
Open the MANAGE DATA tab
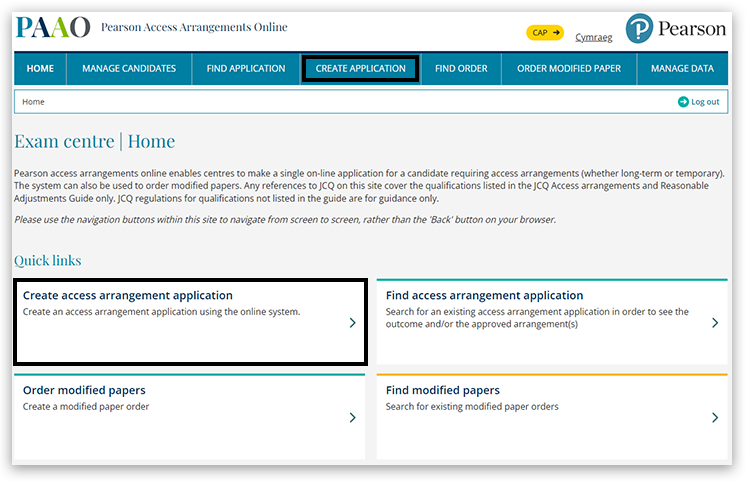[x=682, y=69]
